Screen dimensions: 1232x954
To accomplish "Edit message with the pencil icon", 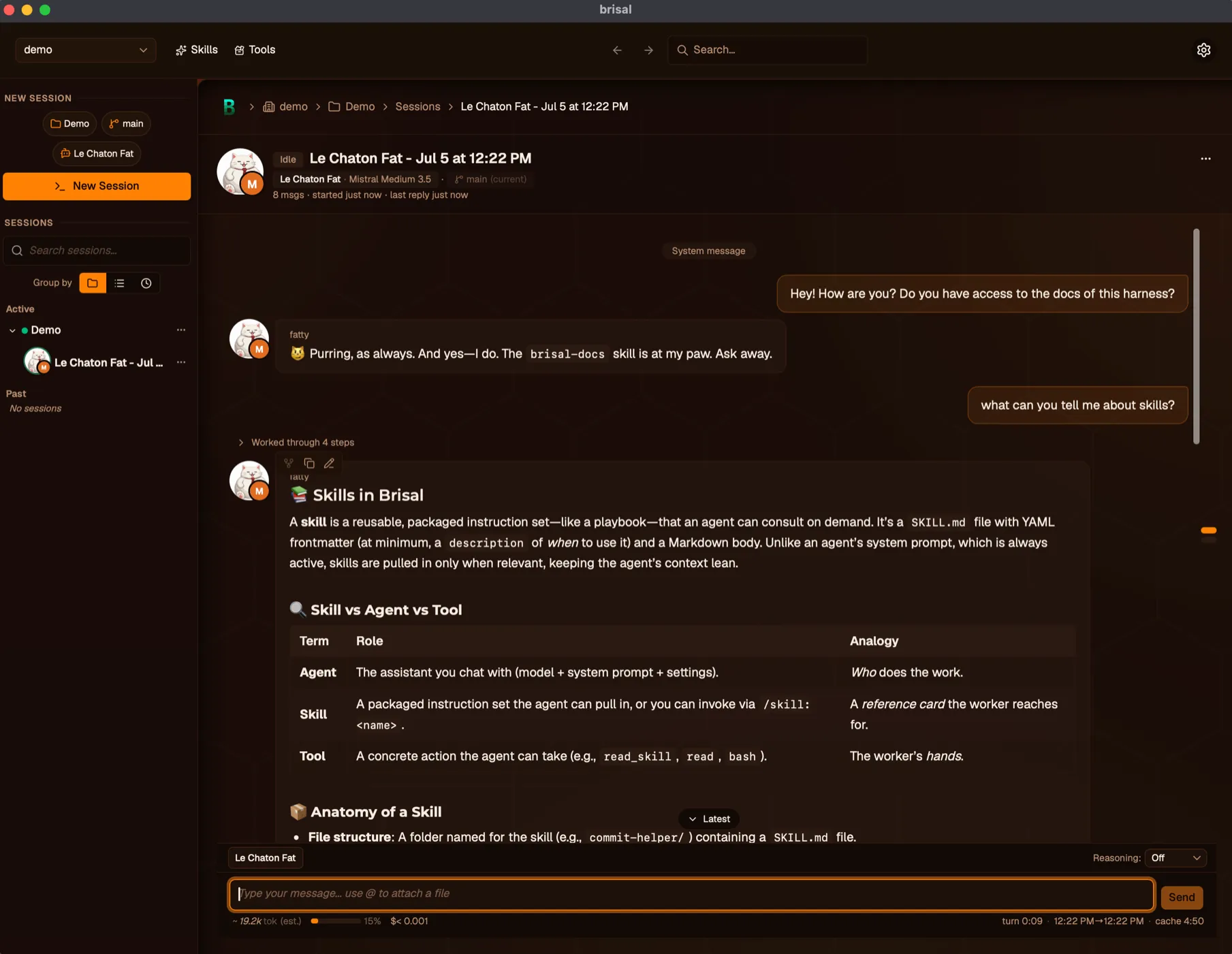I will pyautogui.click(x=329, y=463).
